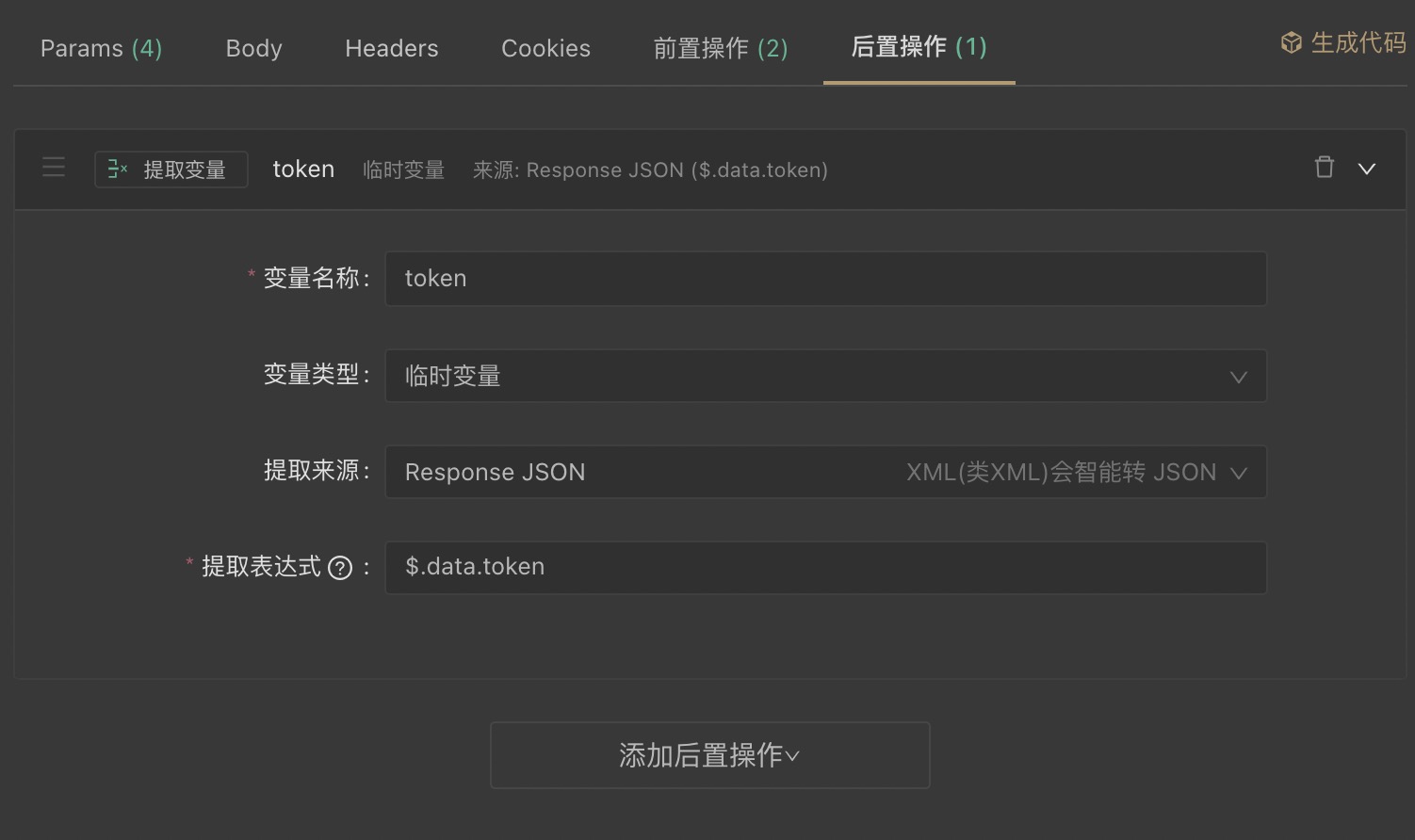
Task: Open the Cookies tab
Action: point(545,48)
